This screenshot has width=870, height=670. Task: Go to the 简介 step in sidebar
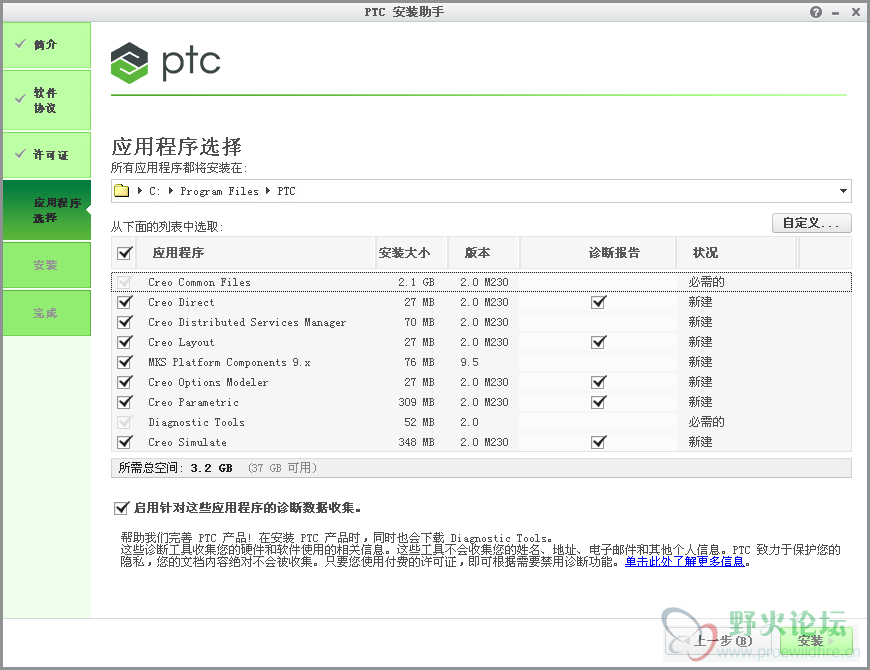[x=47, y=45]
